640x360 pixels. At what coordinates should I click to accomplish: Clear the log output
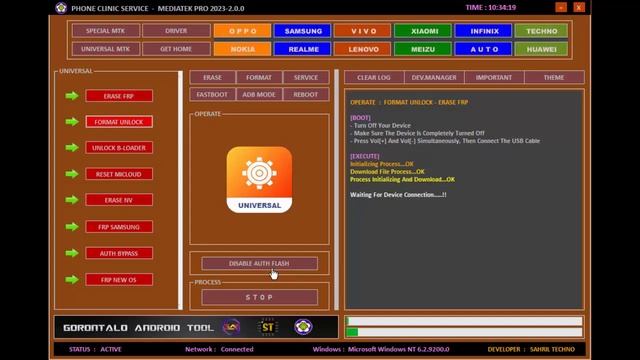374,77
